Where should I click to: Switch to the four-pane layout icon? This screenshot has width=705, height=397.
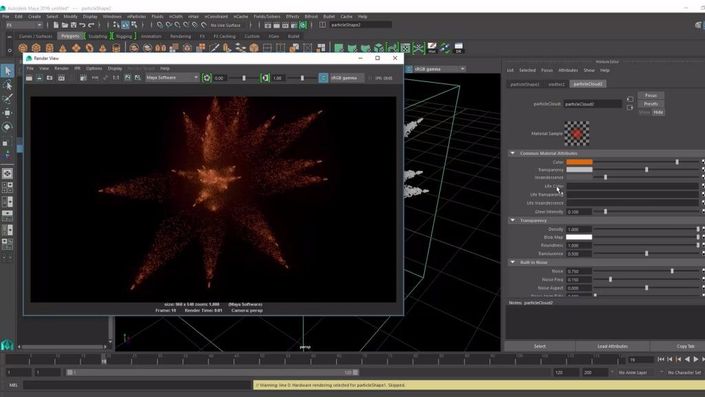tap(8, 187)
